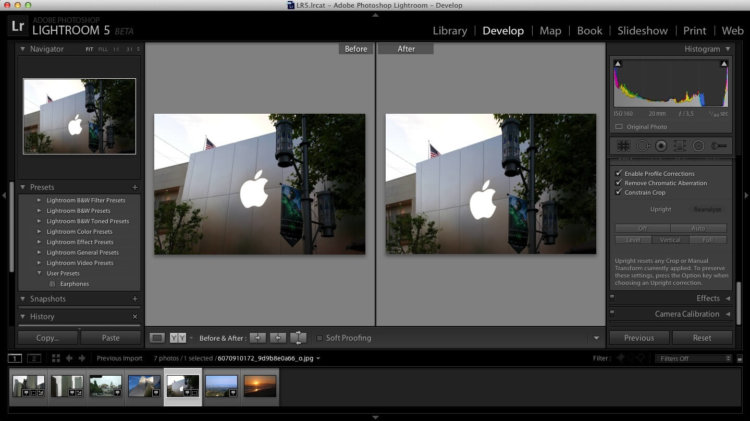
Task: Open Filters Off dropdown
Action: point(694,358)
